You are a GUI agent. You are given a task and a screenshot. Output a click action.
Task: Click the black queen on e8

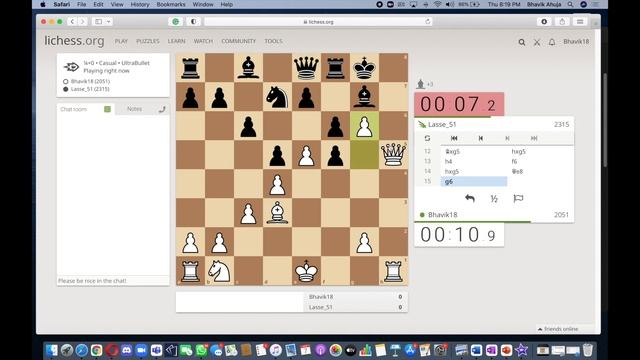pos(306,68)
